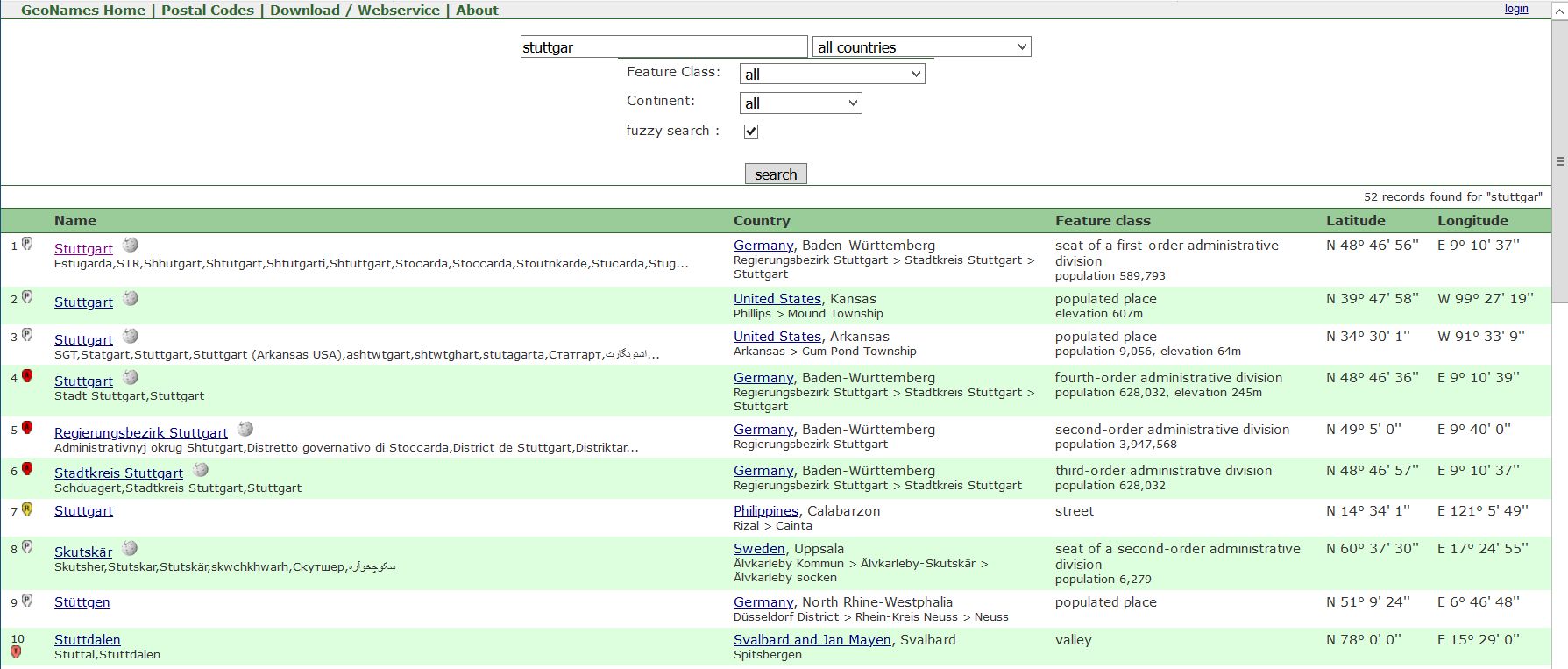1568x669 pixels.
Task: Open the Download / Webservice menu item
Action: (355, 11)
